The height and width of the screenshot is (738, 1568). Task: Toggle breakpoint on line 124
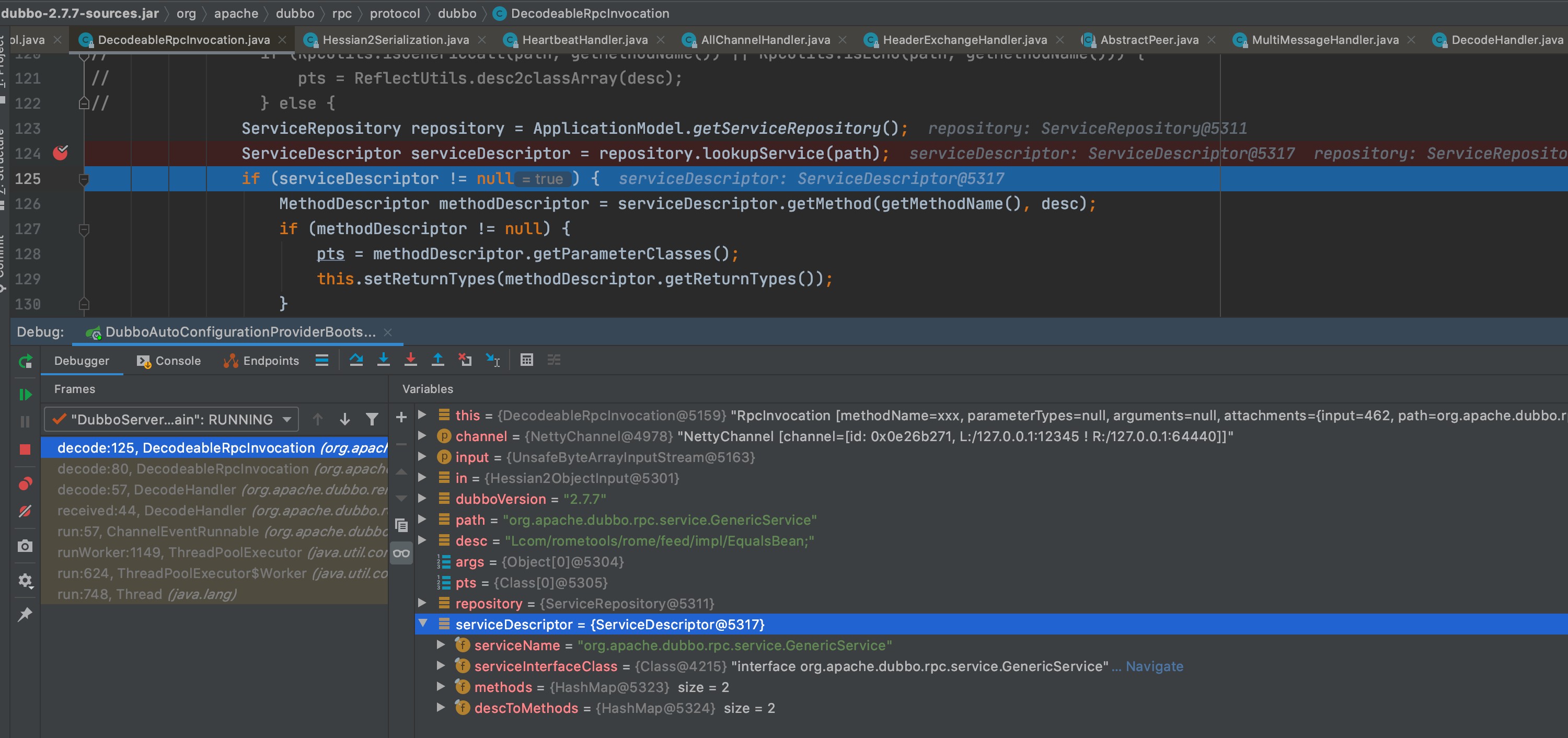click(60, 153)
